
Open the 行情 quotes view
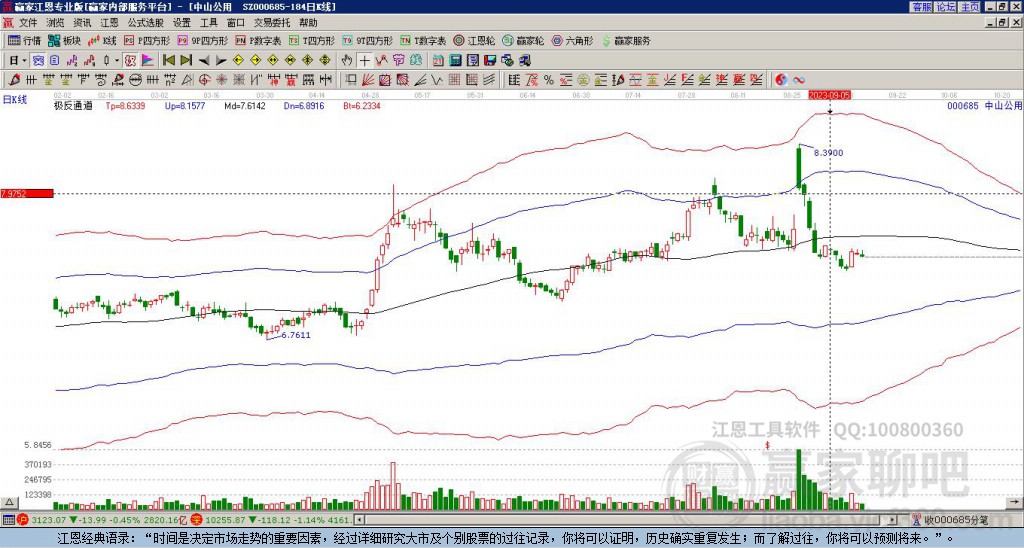[24, 40]
